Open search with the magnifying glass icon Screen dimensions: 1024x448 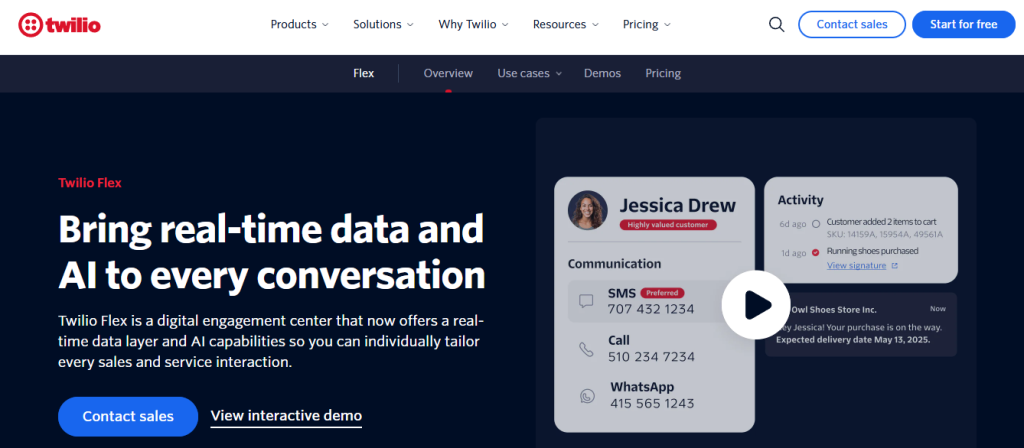tap(776, 25)
